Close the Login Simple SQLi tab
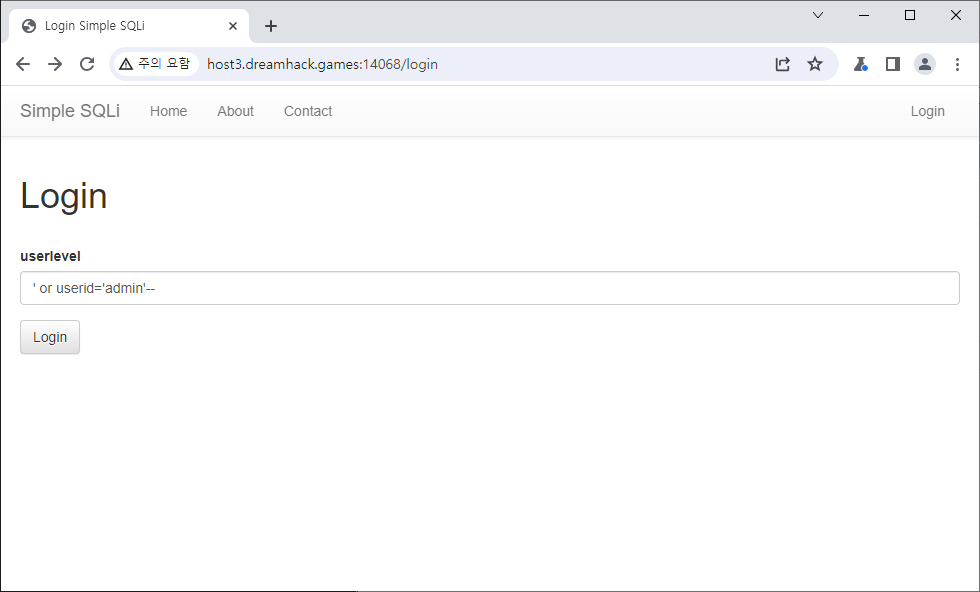980x592 pixels. click(233, 26)
